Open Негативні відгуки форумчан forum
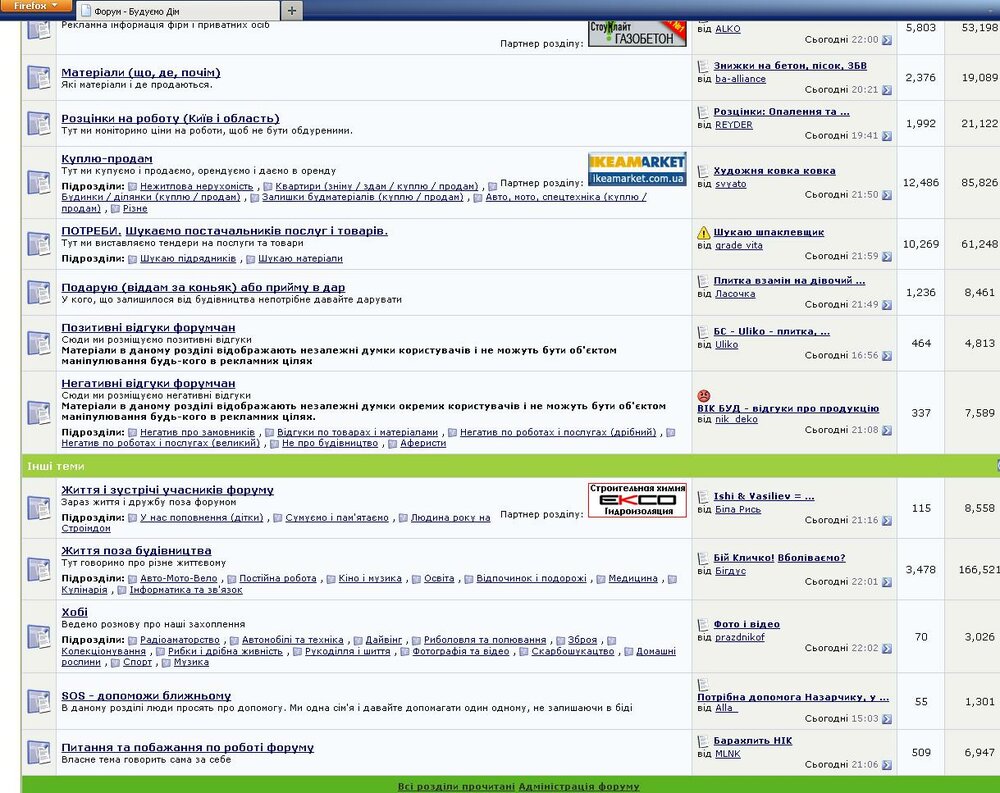Screen dimensions: 1000x793 point(148,383)
